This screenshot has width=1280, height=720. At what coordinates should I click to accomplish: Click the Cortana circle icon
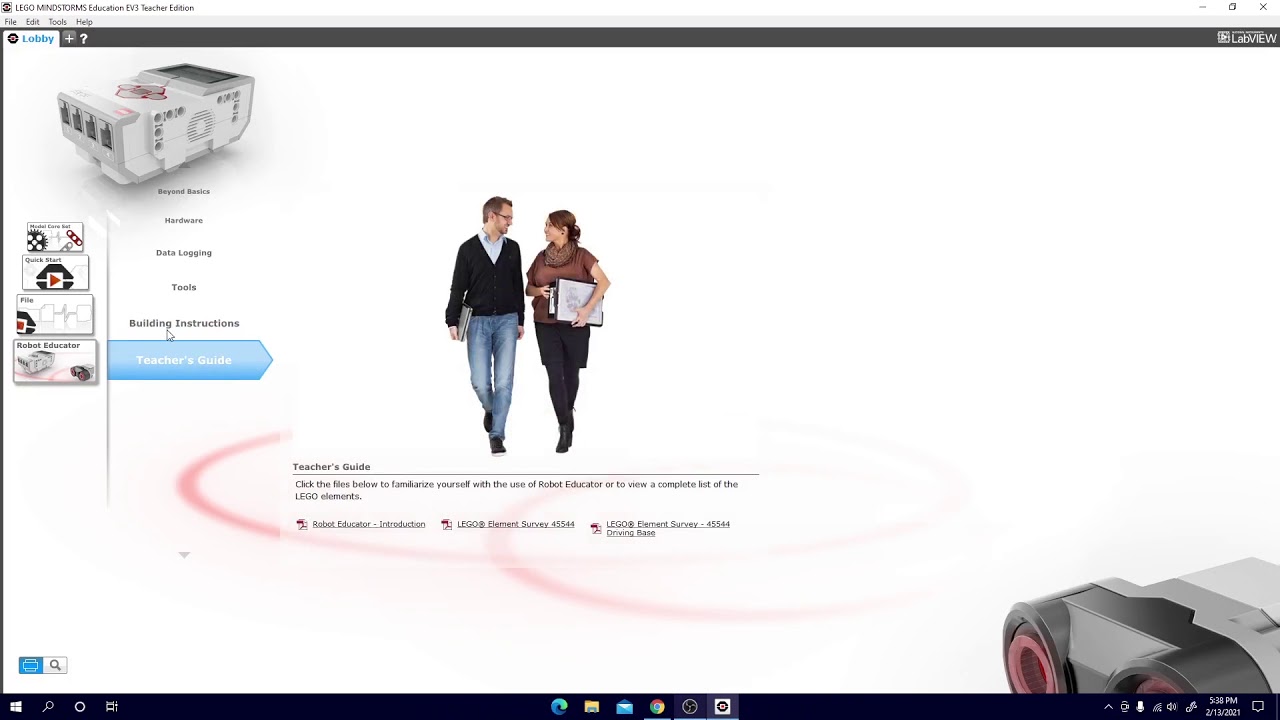[80, 707]
